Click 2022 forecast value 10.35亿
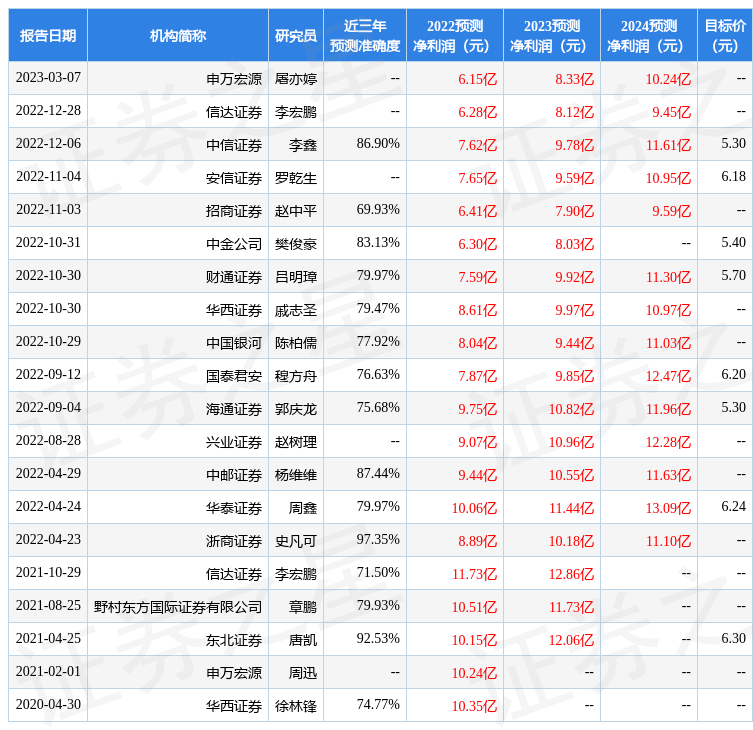Screen dimensions: 753x730 pyautogui.click(x=474, y=706)
